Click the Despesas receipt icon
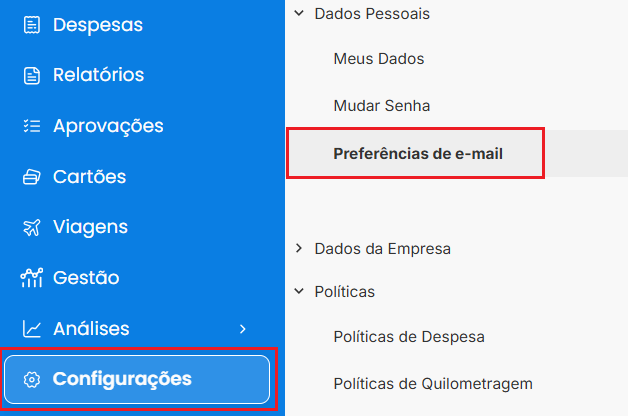628x416 pixels. tap(32, 24)
